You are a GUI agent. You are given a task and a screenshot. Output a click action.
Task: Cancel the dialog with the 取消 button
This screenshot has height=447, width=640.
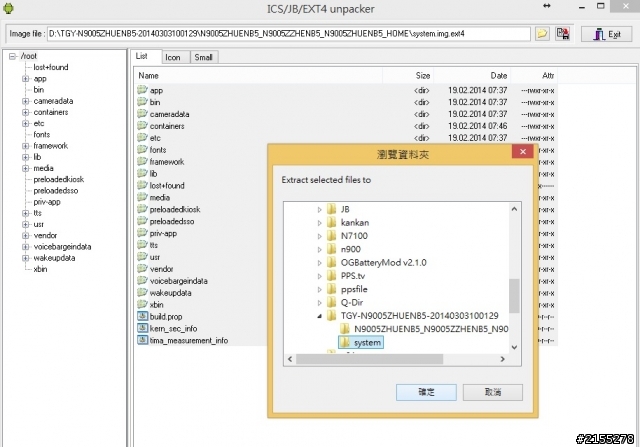493,392
